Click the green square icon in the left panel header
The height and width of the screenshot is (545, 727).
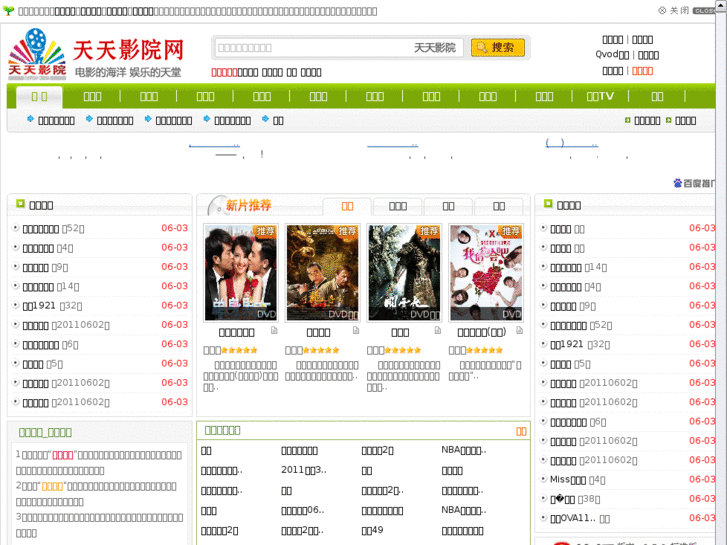click(20, 203)
